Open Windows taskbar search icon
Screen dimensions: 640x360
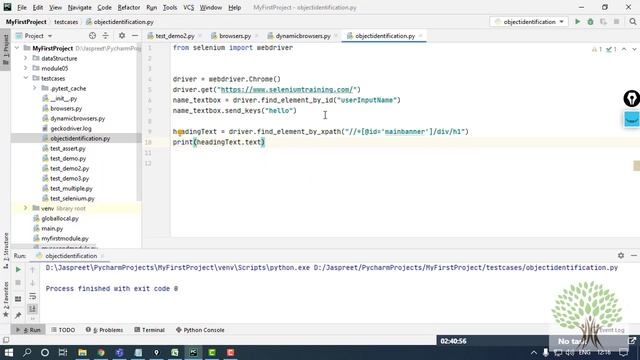coord(27,352)
